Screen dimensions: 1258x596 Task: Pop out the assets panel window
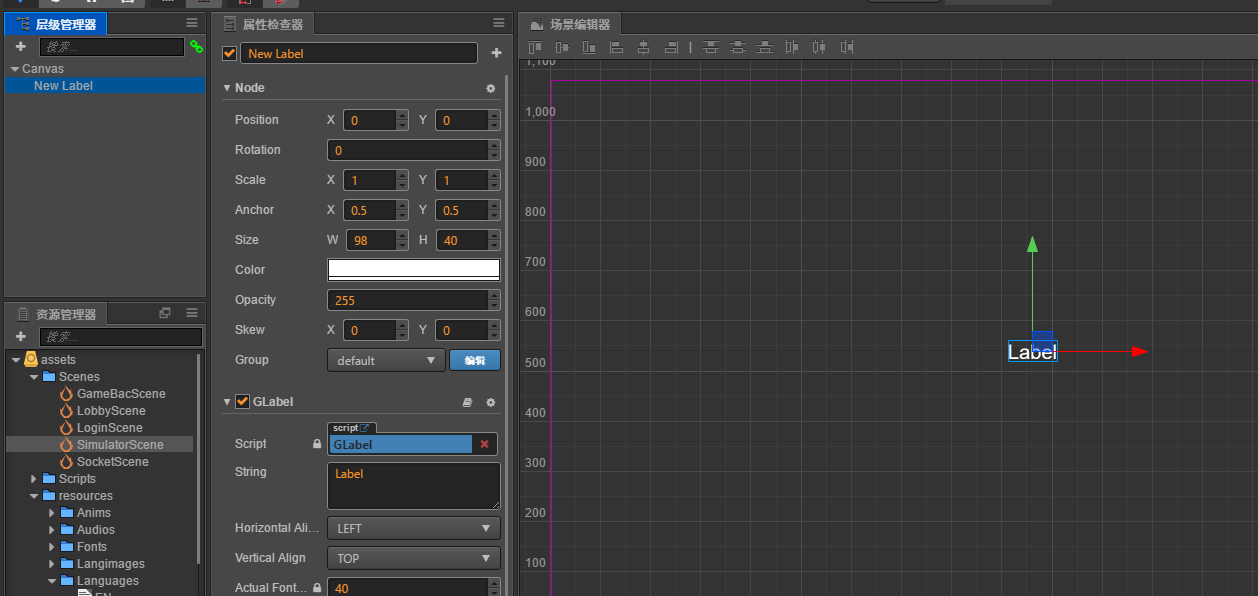[x=165, y=313]
